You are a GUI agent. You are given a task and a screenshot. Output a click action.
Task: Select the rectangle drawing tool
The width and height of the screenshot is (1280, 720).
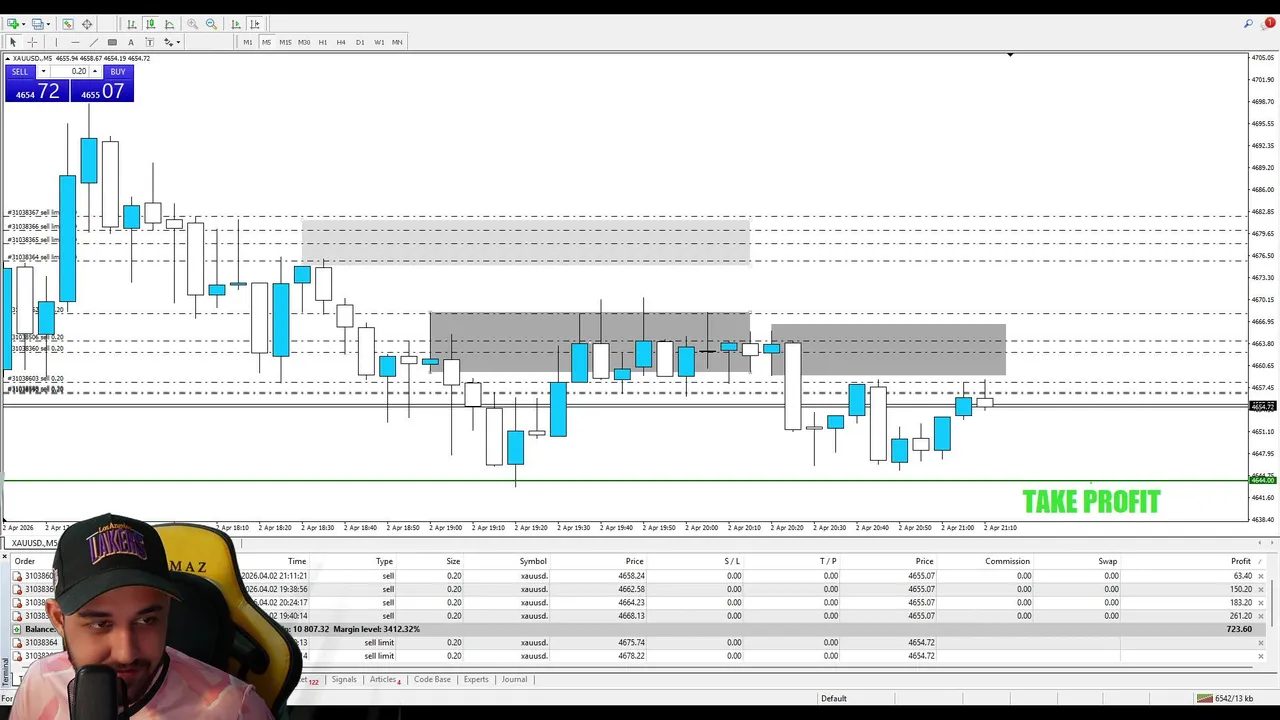[112, 42]
